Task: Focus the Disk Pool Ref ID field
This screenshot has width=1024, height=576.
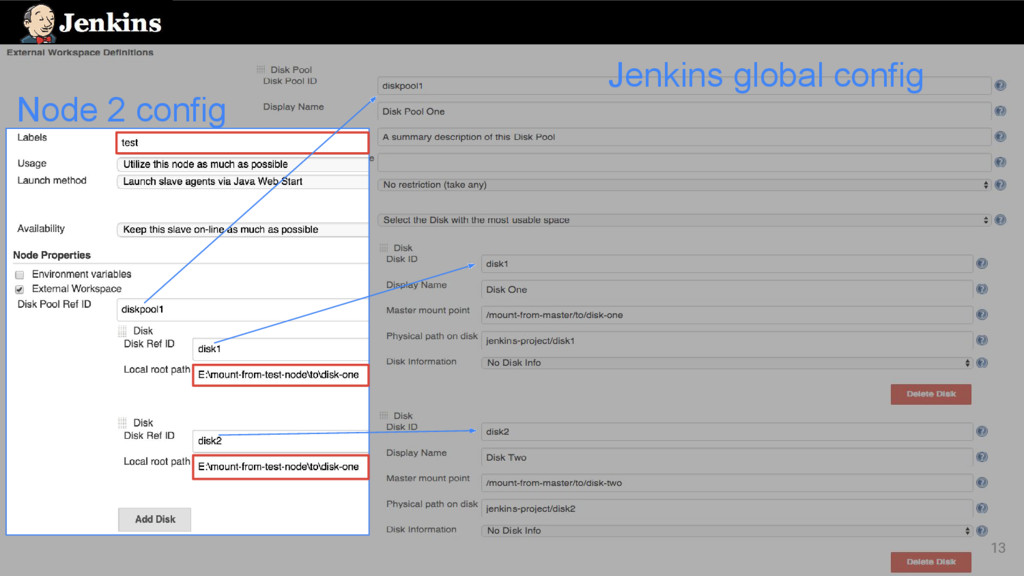Action: coord(242,310)
